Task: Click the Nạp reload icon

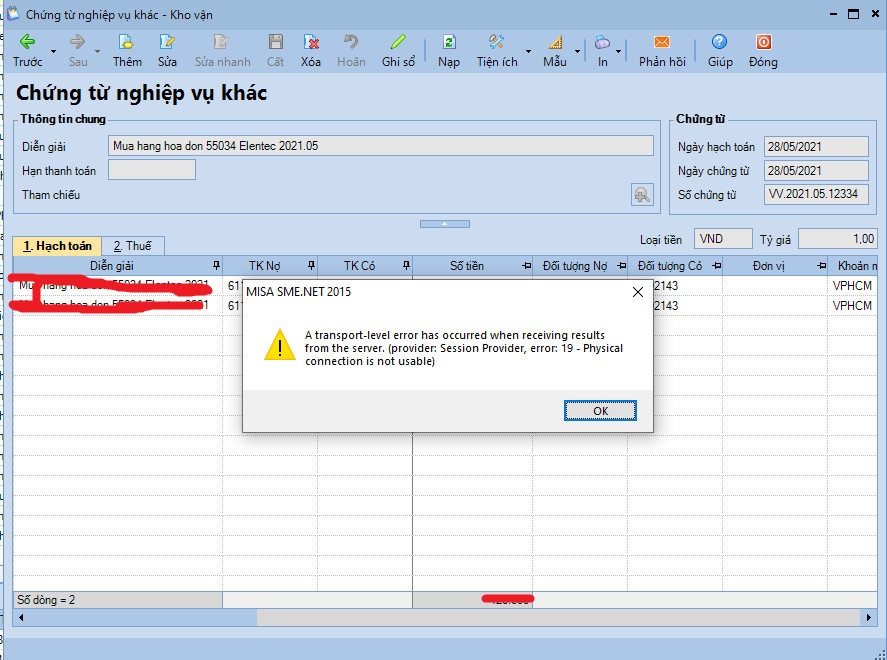Action: pos(449,42)
